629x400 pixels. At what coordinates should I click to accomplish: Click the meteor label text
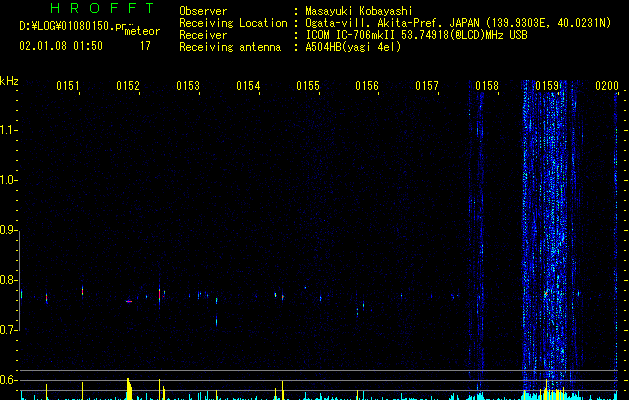(142, 31)
